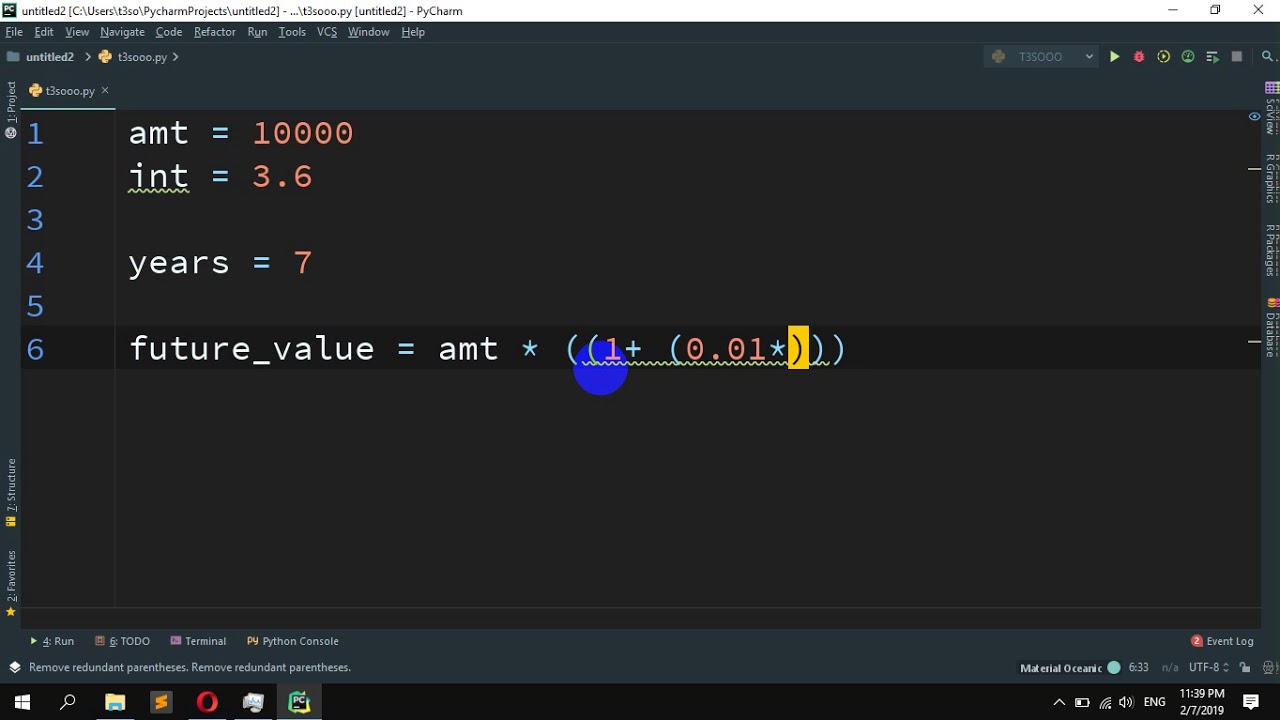
Task: Open the Terminal tool window tab
Action: 198,641
